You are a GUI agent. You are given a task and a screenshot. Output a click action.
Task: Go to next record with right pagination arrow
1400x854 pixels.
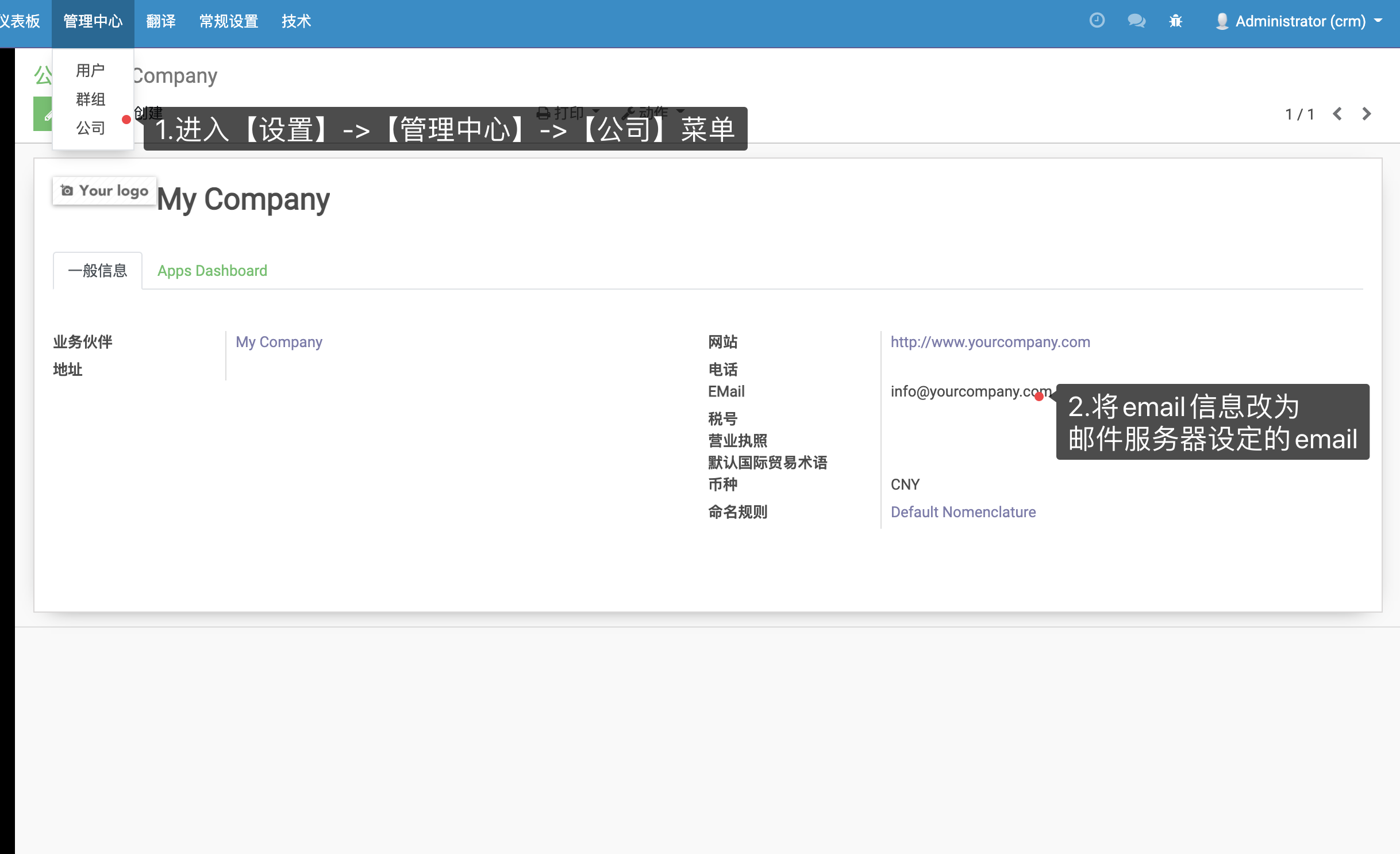point(1367,114)
